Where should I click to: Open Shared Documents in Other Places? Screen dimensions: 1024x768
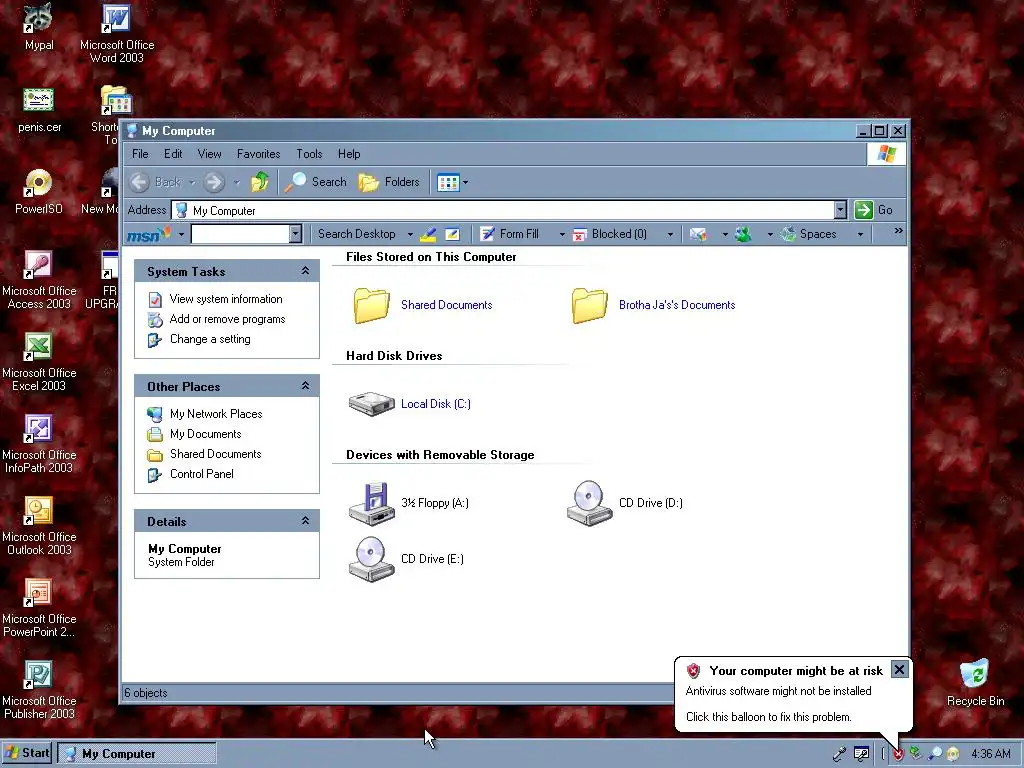pos(216,454)
